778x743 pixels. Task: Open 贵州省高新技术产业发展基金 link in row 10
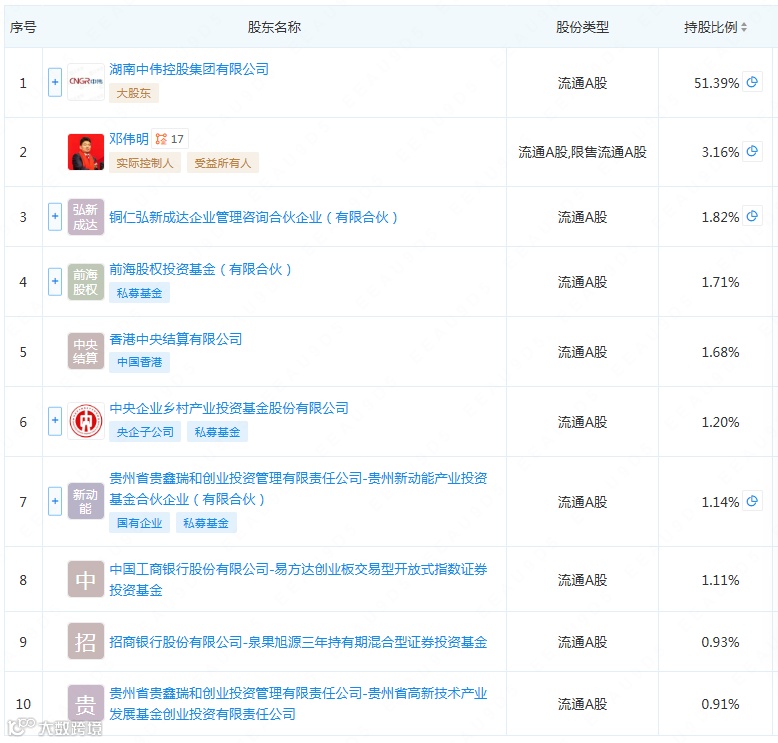click(x=298, y=703)
